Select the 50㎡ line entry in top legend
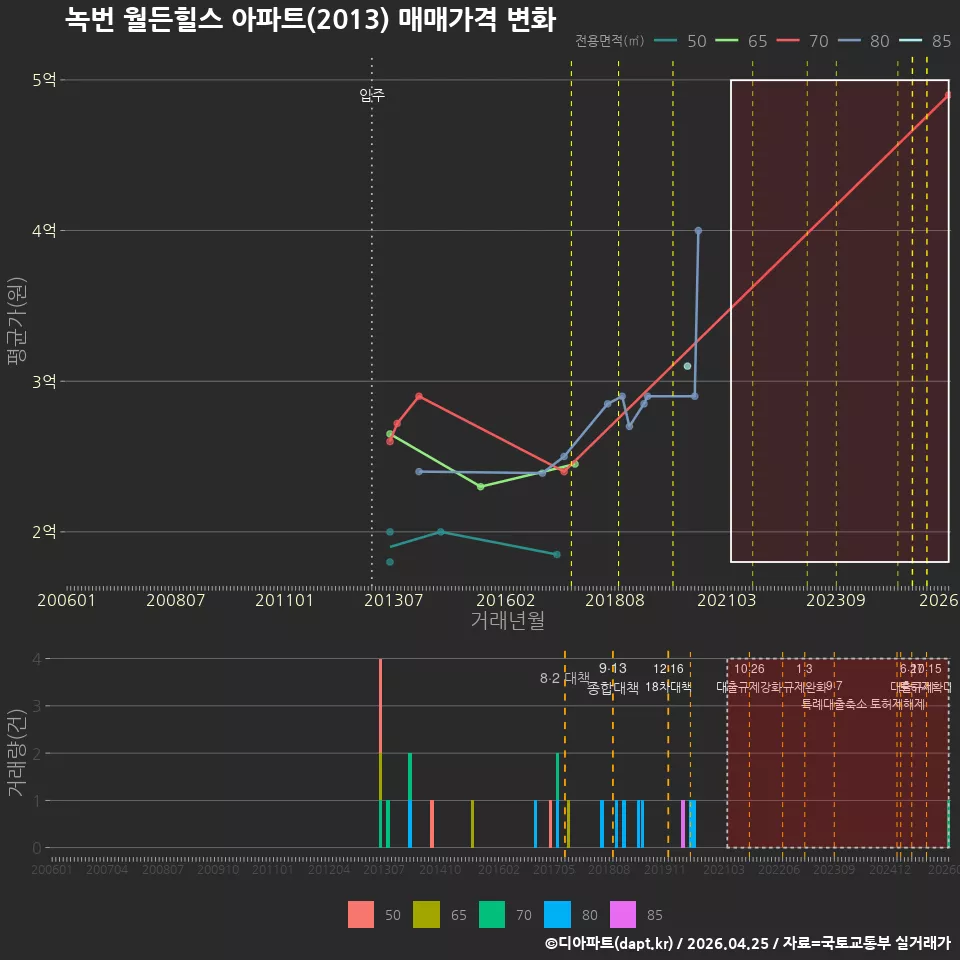Viewport: 960px width, 960px height. pyautogui.click(x=680, y=41)
